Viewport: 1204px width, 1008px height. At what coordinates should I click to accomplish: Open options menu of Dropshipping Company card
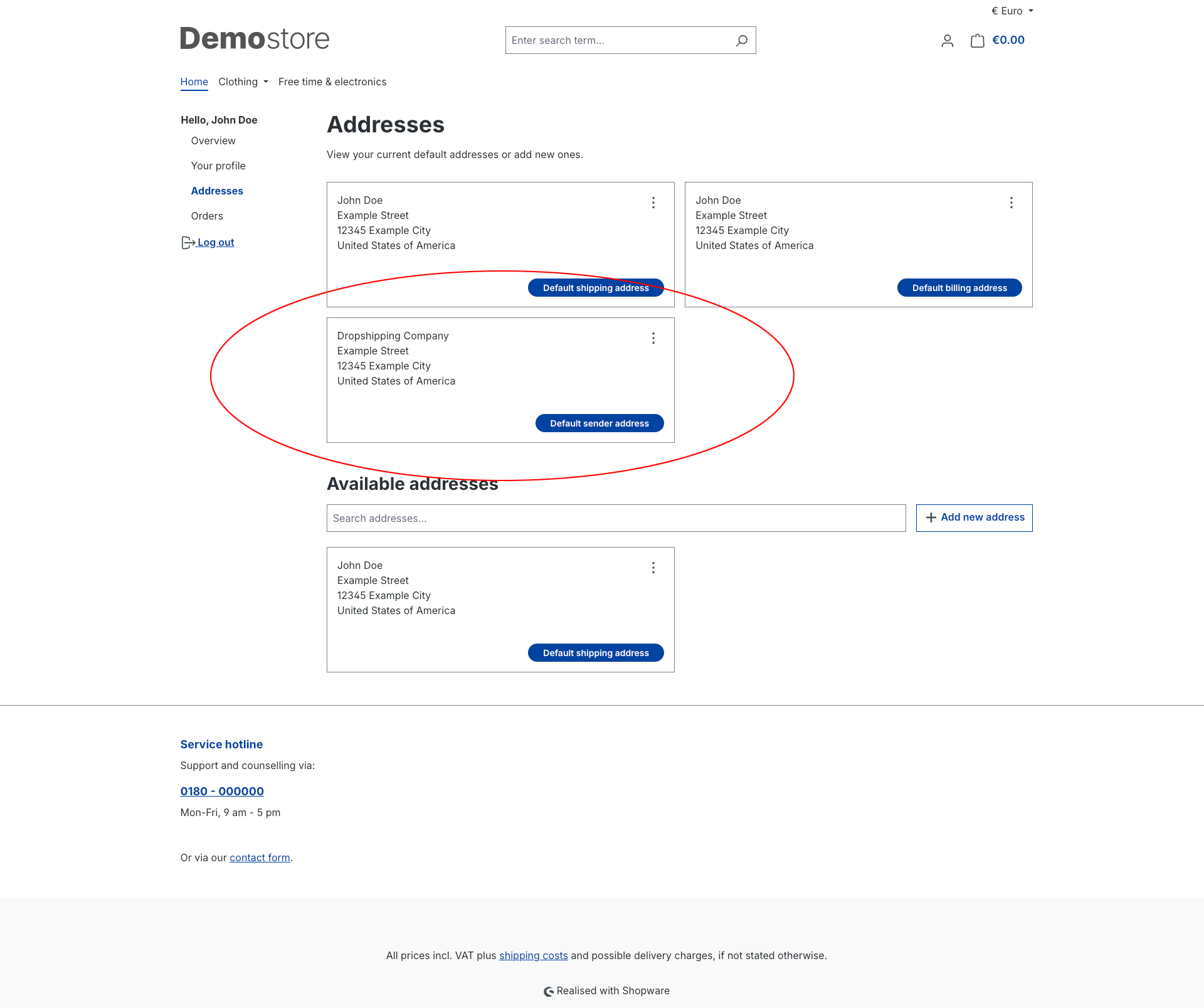(x=653, y=338)
